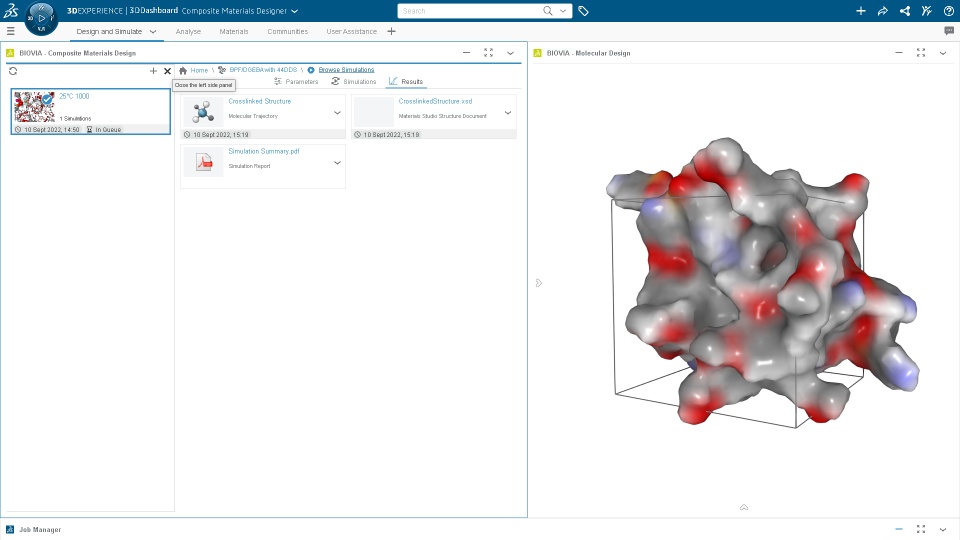Viewport: 960px width, 540px height.
Task: Click the share arrow icon in top bar
Action: (x=883, y=10)
